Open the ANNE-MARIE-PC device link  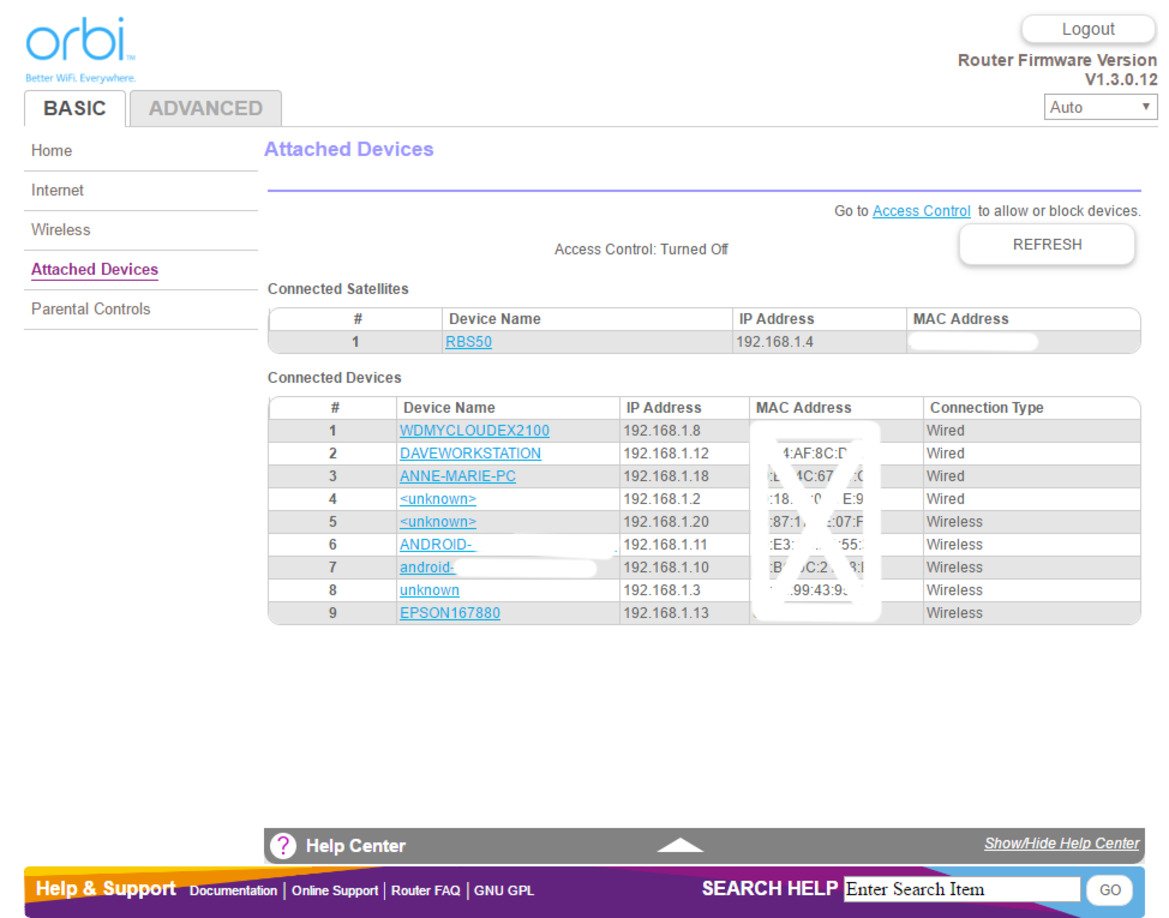457,476
